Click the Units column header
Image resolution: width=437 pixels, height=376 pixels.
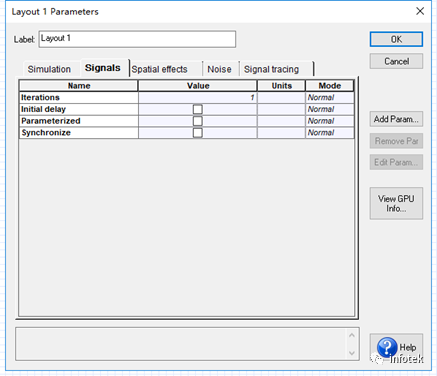281,86
